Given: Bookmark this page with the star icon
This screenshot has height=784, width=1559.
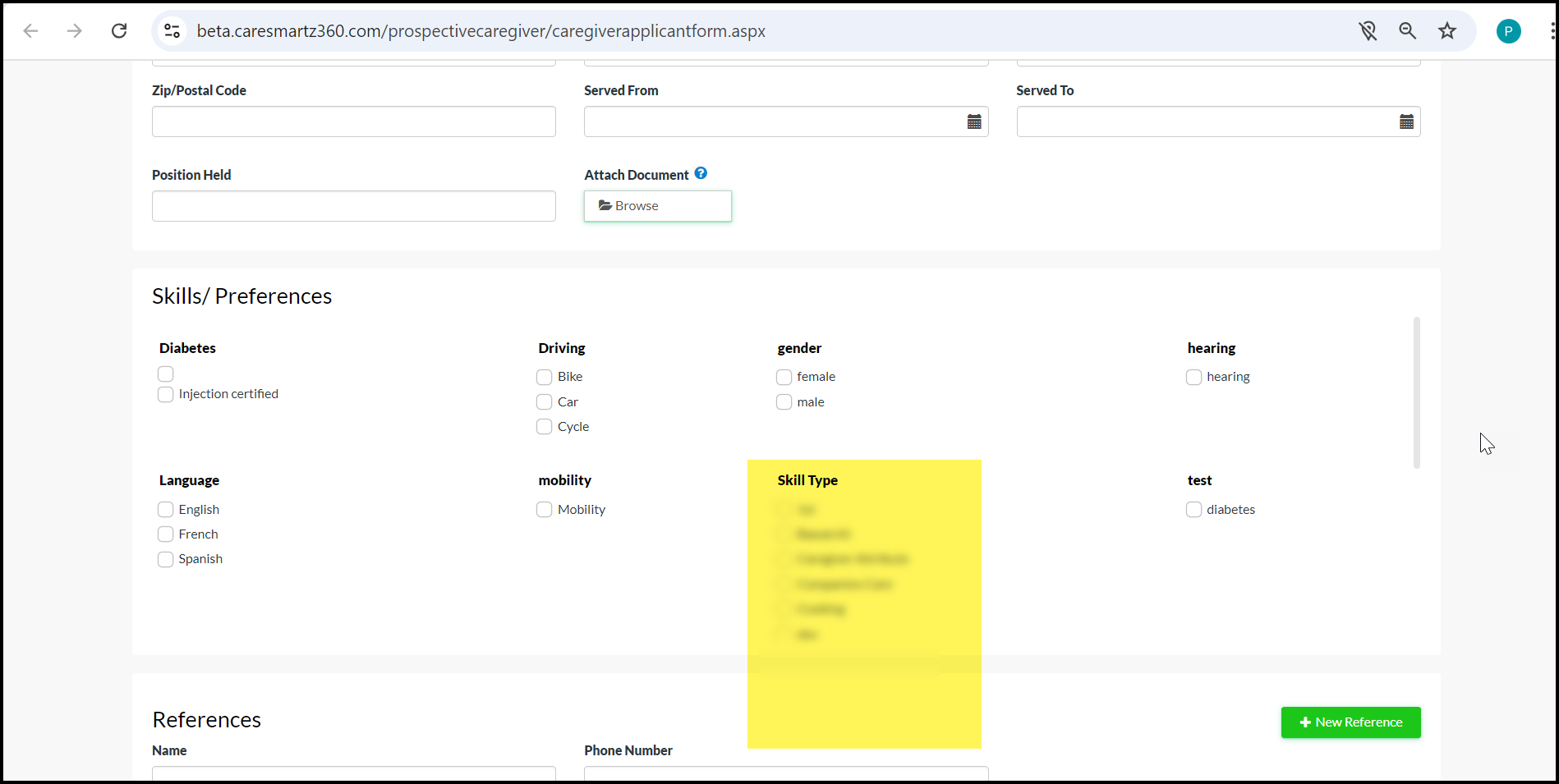Looking at the screenshot, I should point(1446,31).
